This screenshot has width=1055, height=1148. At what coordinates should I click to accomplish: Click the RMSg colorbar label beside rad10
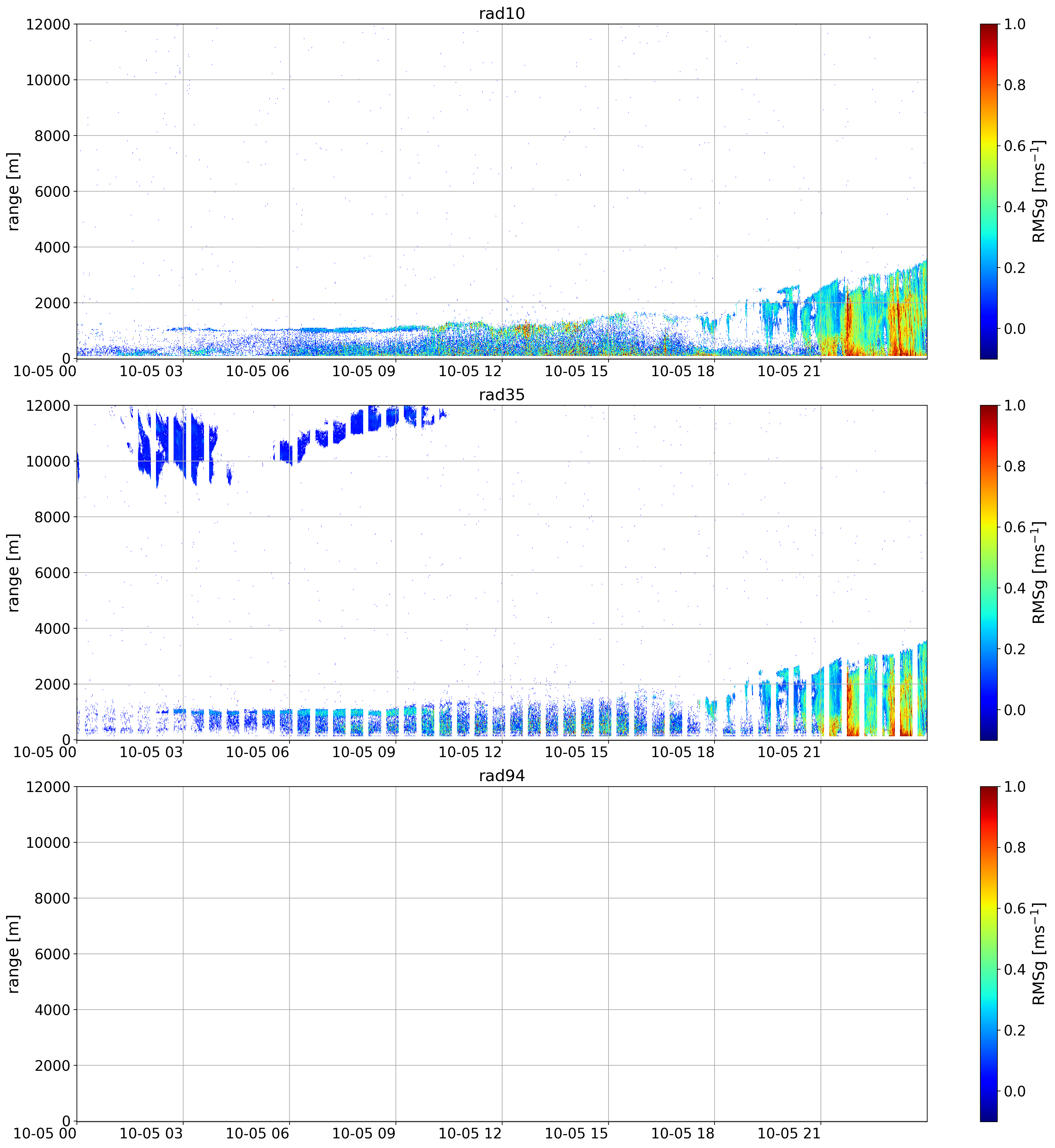[1039, 191]
